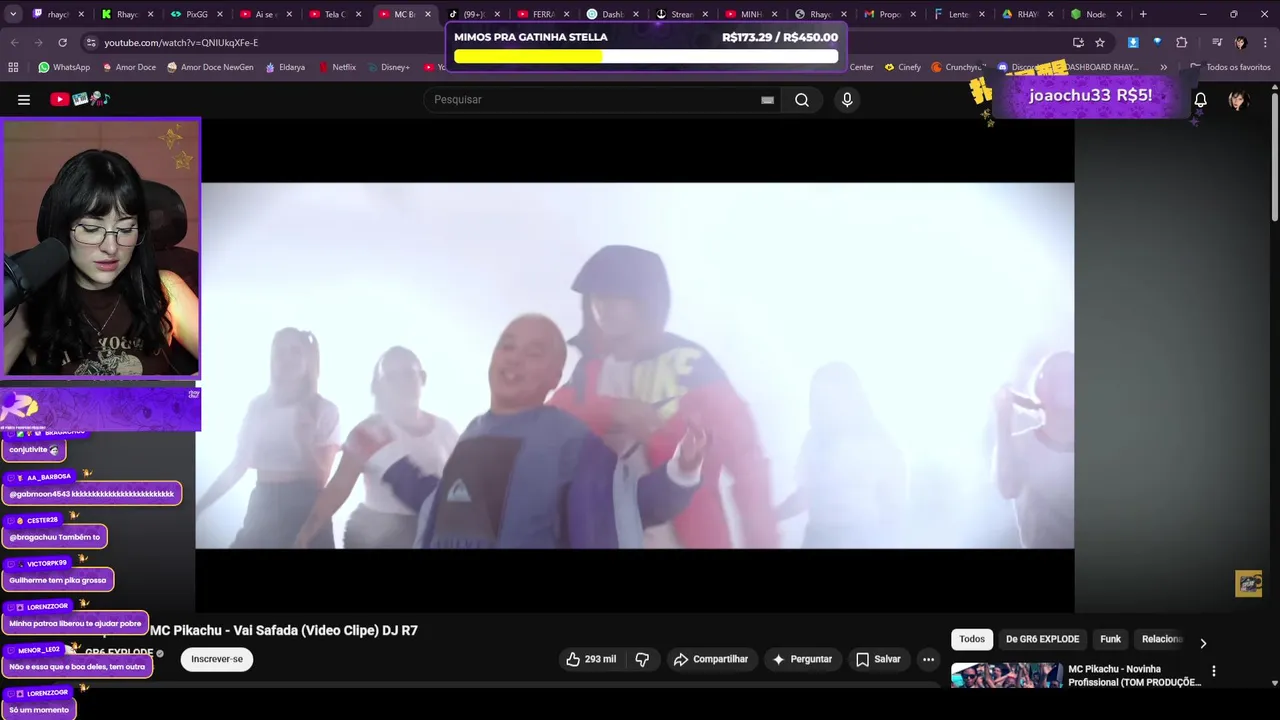Switch to the Gmail Propo tab

(890, 14)
